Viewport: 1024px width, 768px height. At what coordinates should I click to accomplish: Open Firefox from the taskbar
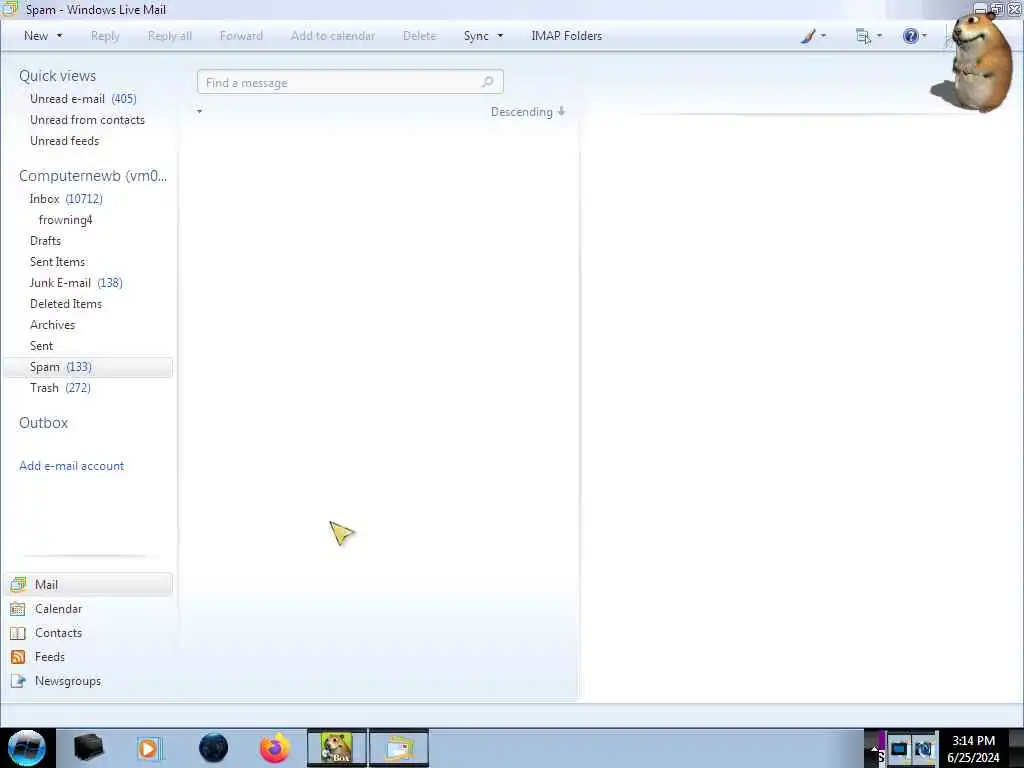click(x=274, y=748)
